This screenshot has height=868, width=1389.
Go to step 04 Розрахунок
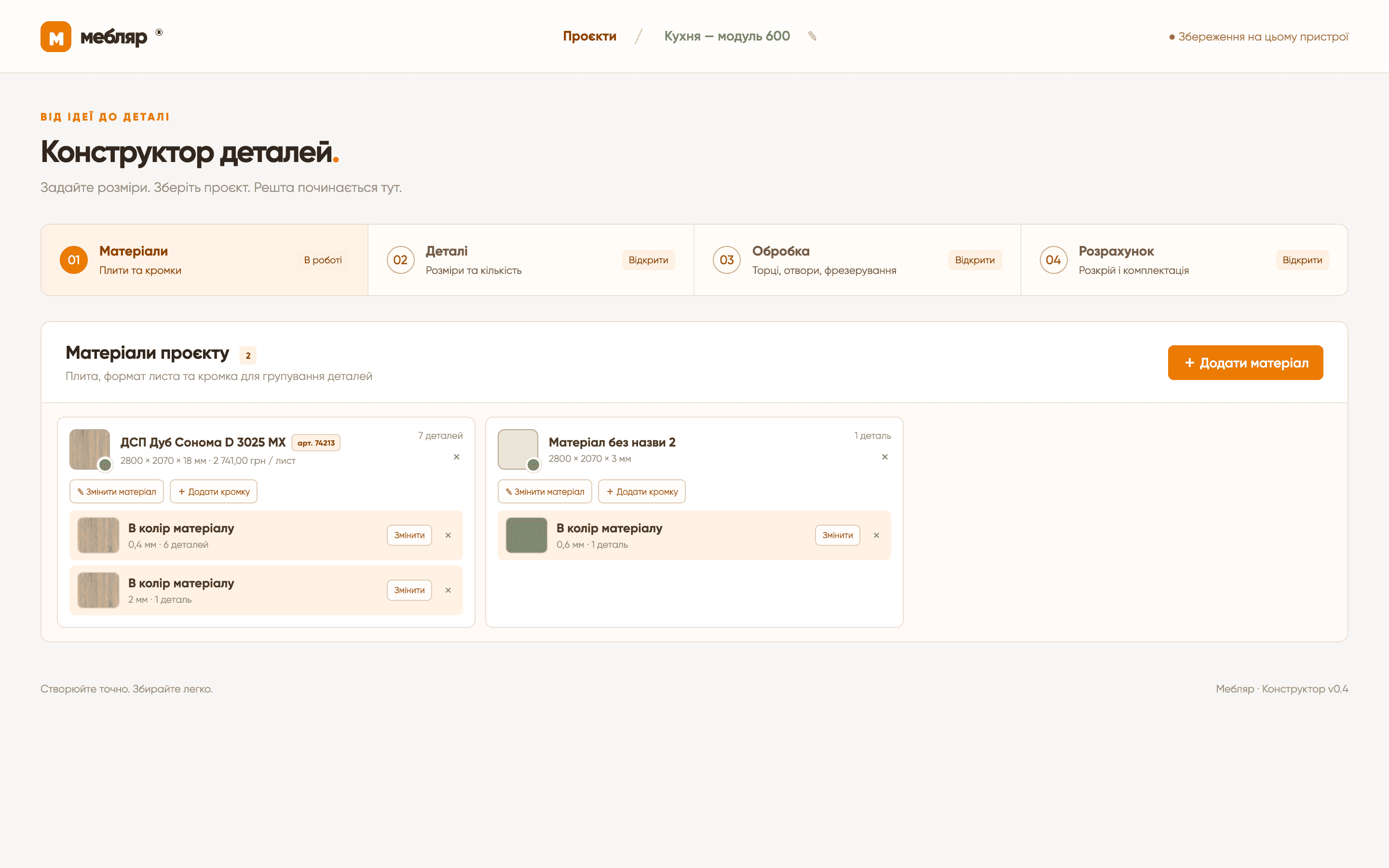pos(1184,260)
